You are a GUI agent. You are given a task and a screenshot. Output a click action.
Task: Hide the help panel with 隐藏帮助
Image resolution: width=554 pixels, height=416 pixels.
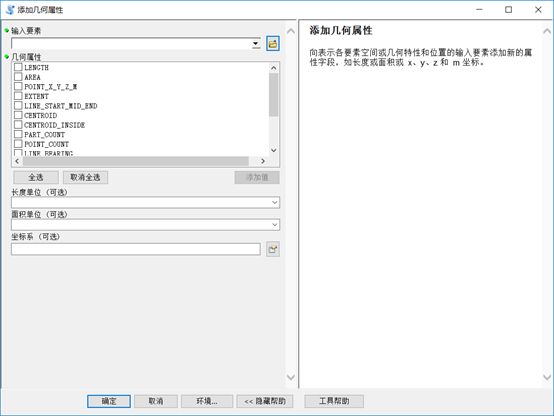point(265,401)
